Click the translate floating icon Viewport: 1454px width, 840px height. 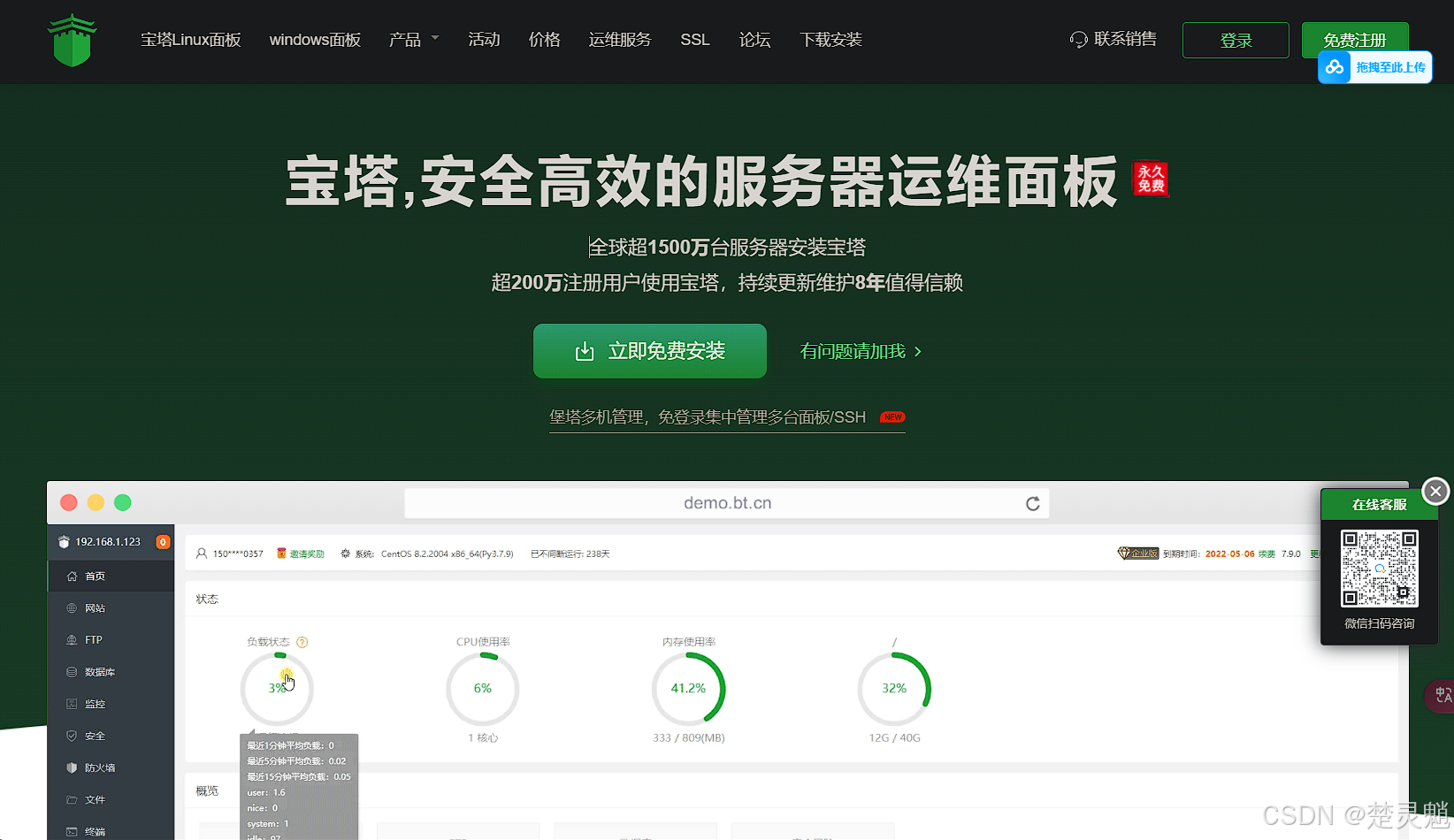point(1442,695)
